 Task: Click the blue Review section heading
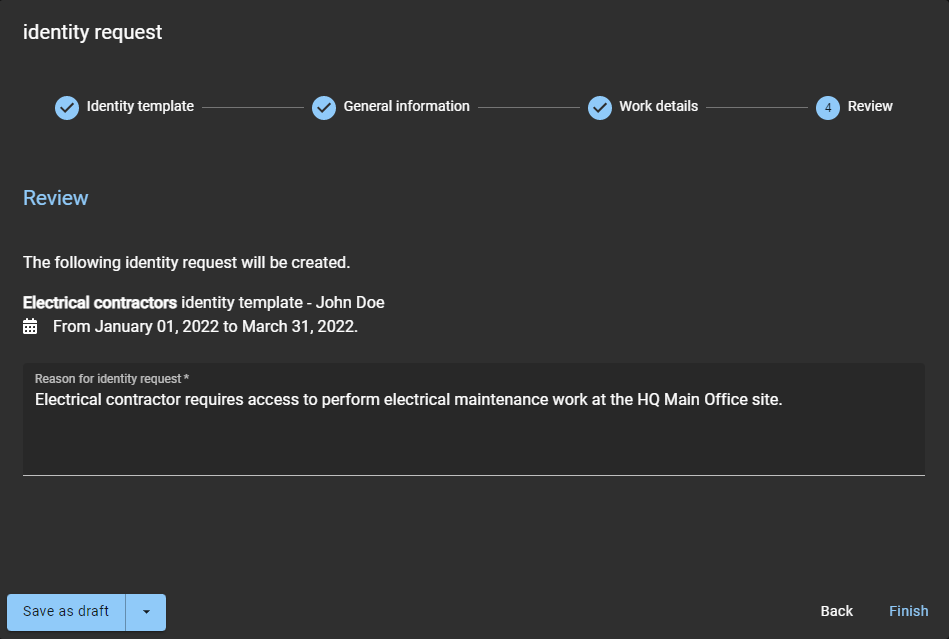[x=56, y=198]
